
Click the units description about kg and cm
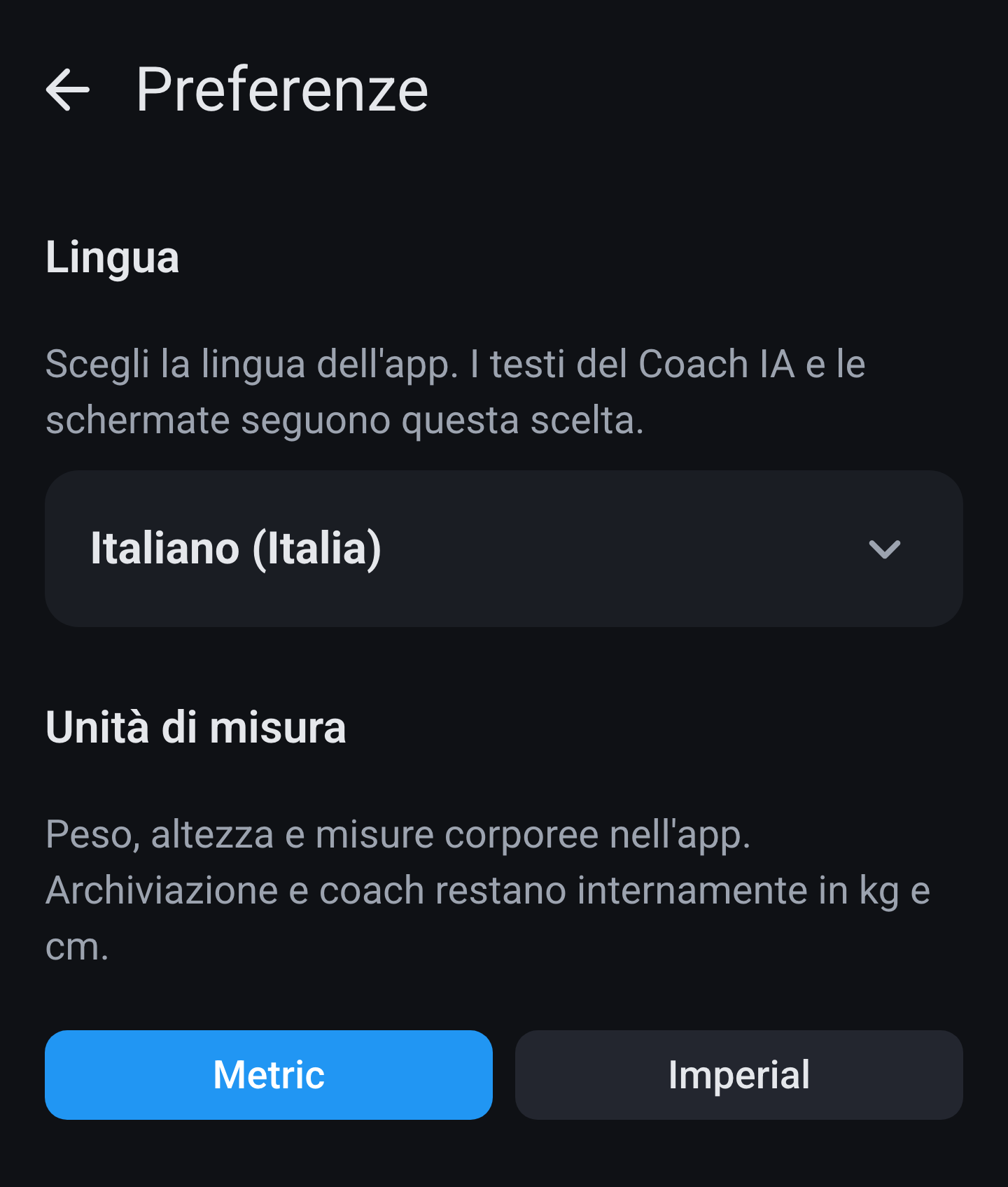pos(488,891)
